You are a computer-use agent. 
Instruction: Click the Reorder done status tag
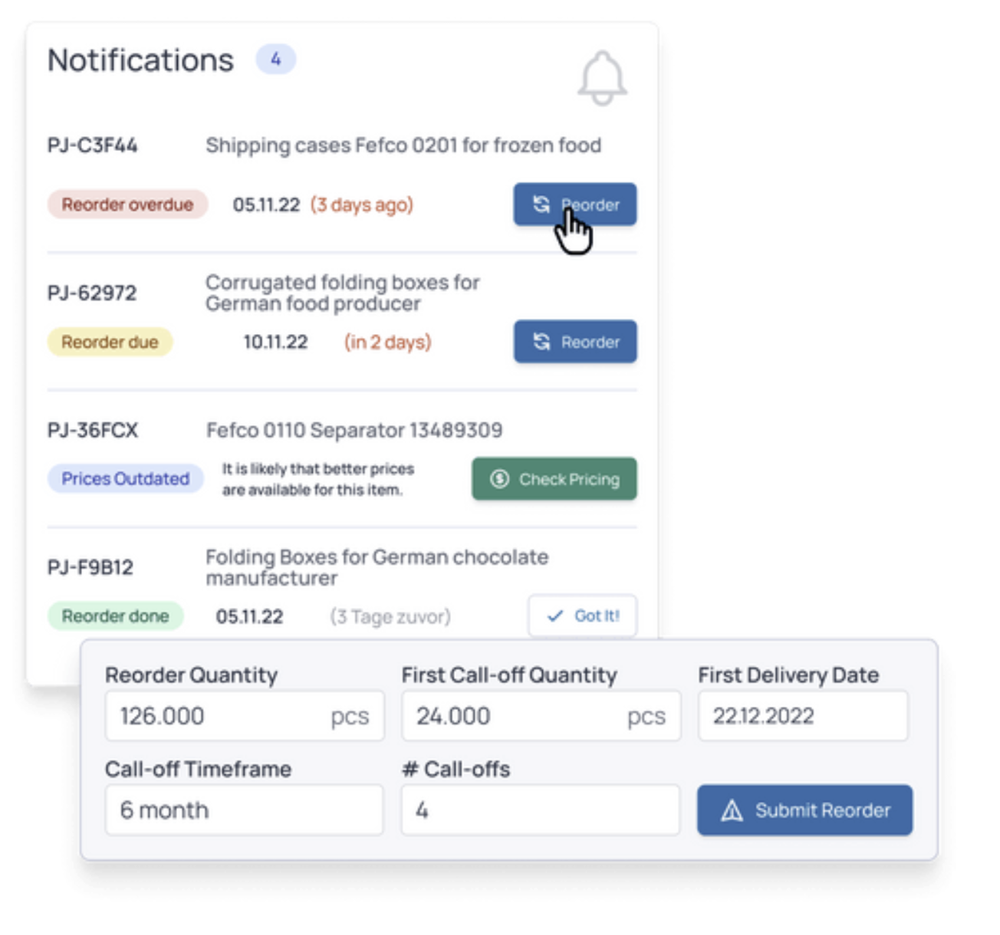click(x=115, y=616)
